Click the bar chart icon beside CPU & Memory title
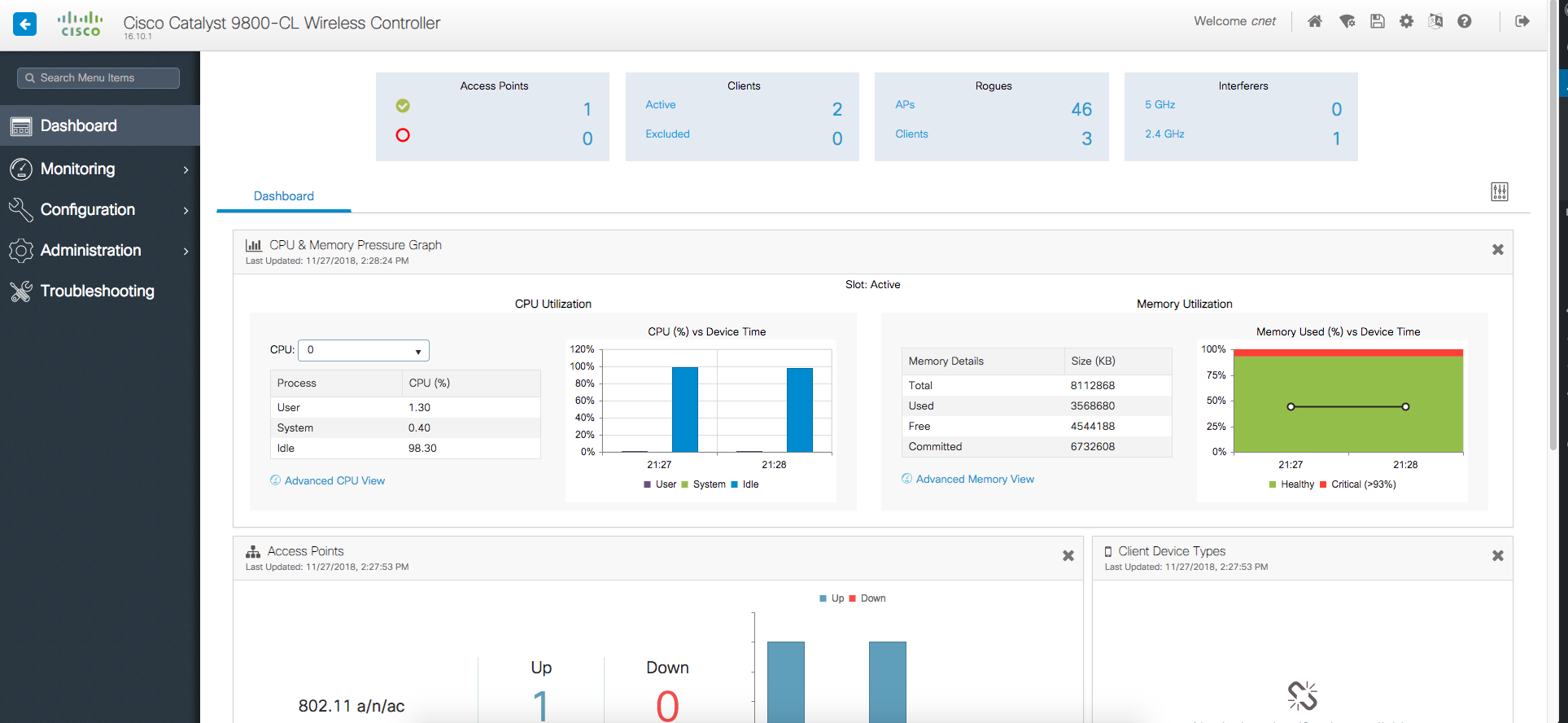 pyautogui.click(x=254, y=245)
